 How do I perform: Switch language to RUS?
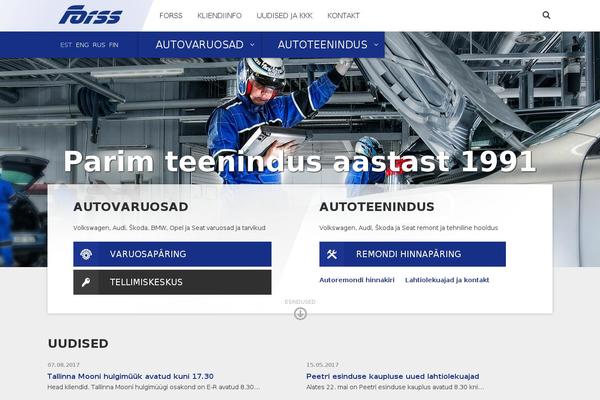coord(99,45)
